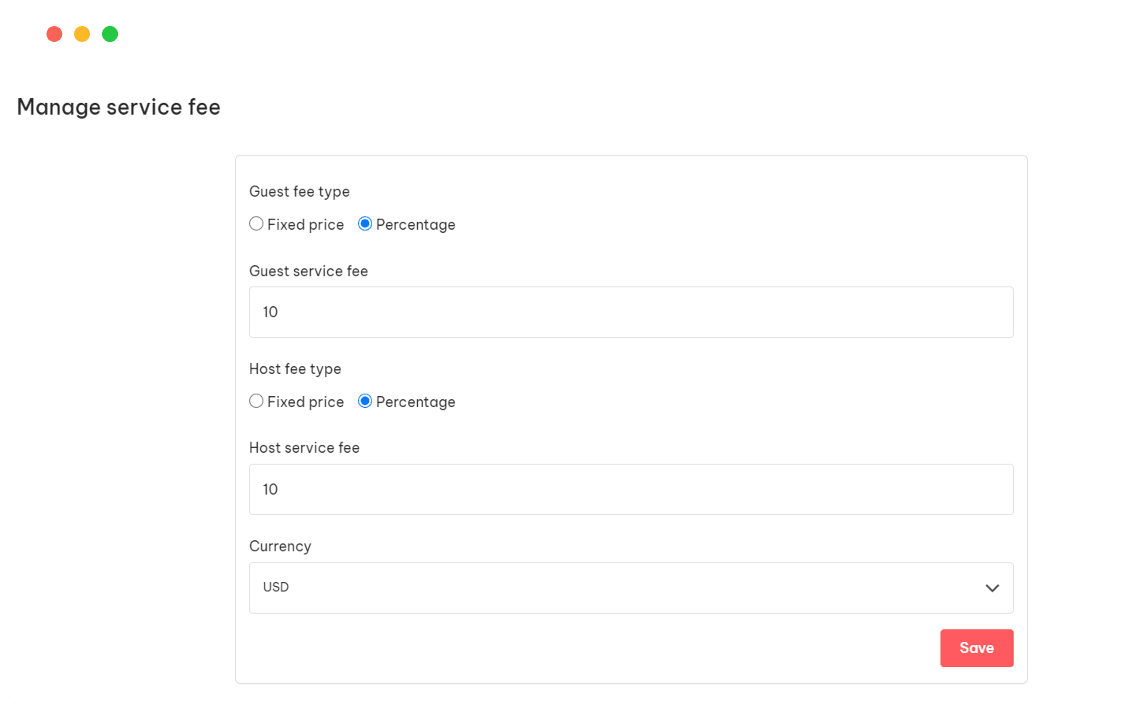Open the Currency dropdown
Image resolution: width=1124 pixels, height=712 pixels.
(x=630, y=587)
